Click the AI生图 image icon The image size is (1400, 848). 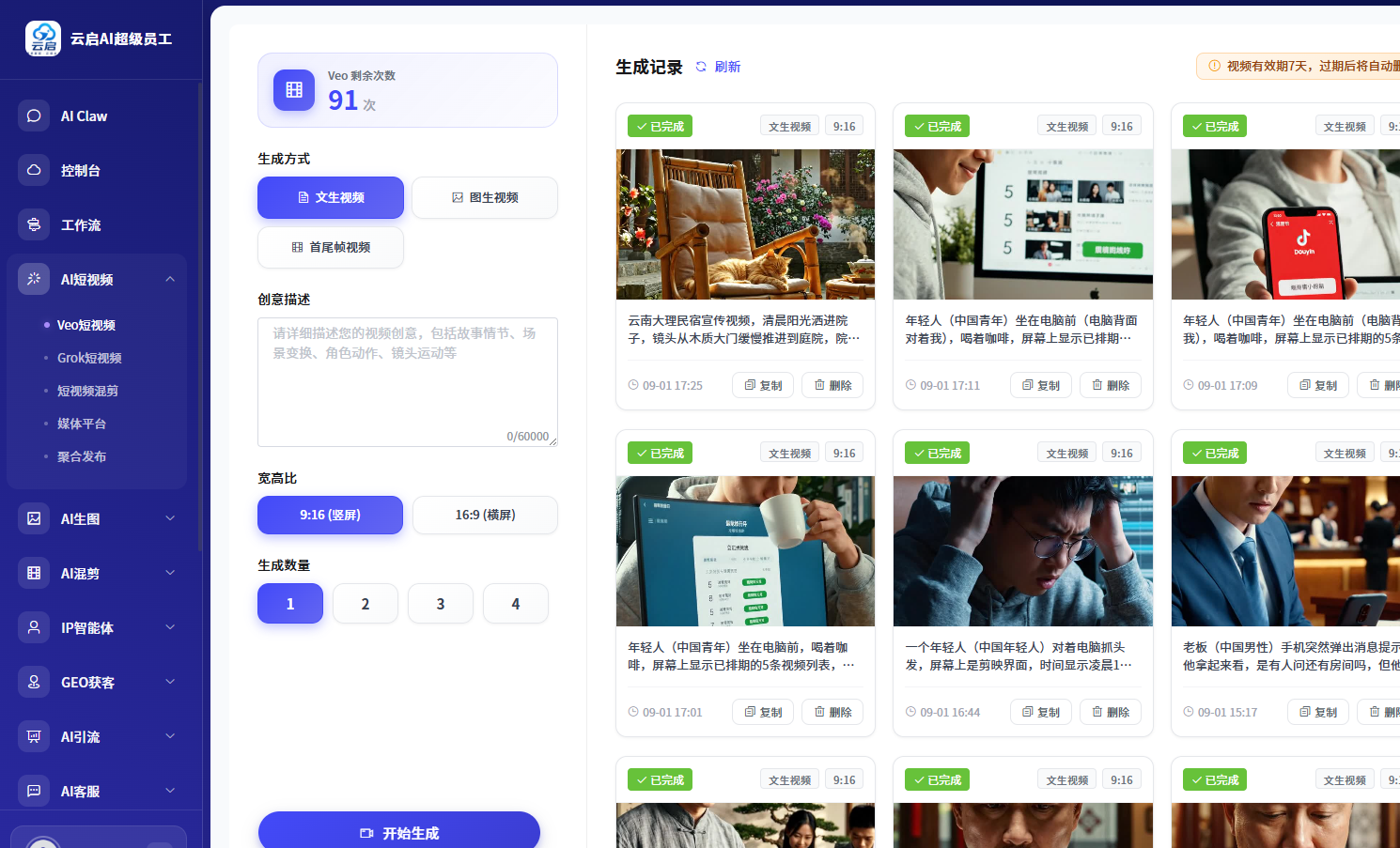click(34, 518)
